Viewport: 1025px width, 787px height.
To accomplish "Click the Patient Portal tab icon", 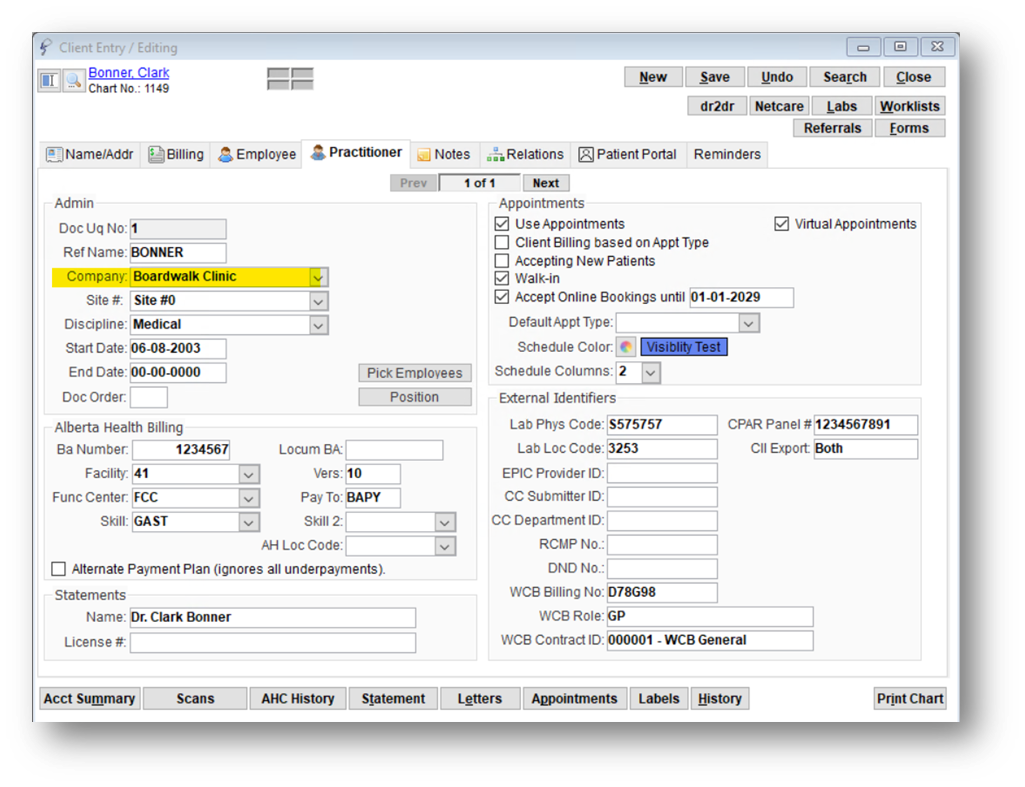I will click(586, 155).
